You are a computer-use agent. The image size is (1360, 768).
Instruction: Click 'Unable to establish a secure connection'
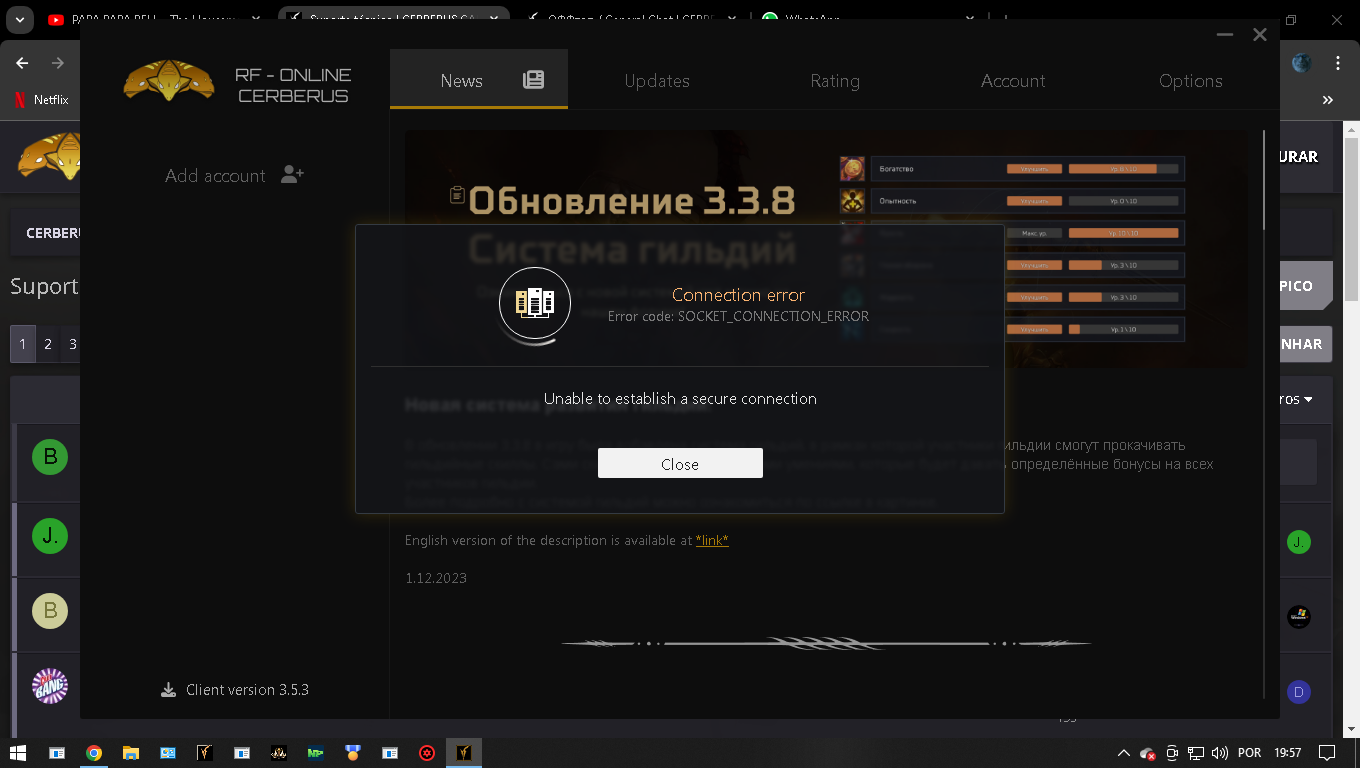680,398
